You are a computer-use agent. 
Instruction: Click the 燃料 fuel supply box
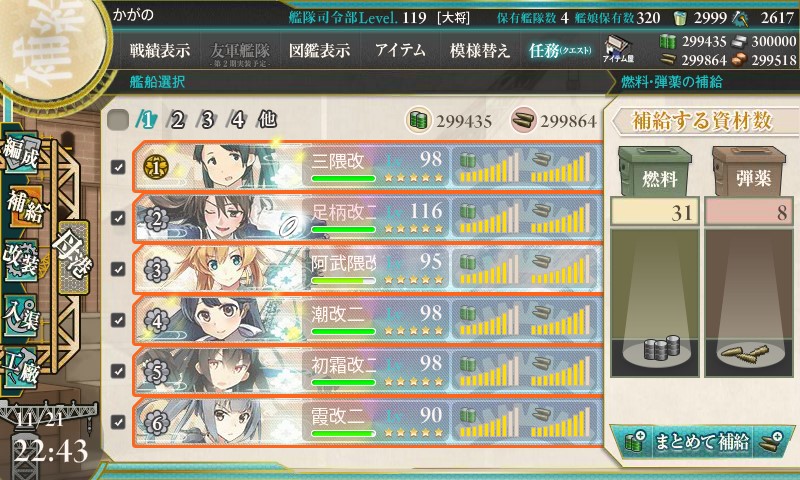[655, 172]
